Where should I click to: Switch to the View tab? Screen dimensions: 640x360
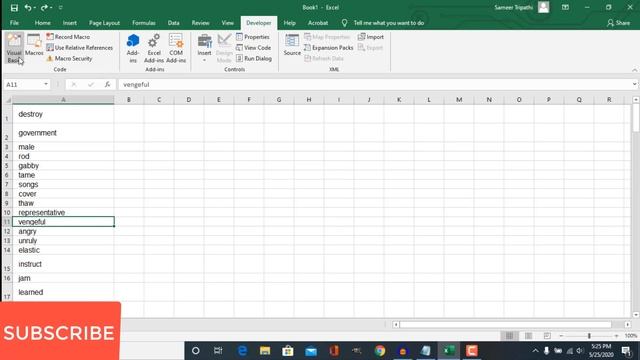(x=227, y=23)
